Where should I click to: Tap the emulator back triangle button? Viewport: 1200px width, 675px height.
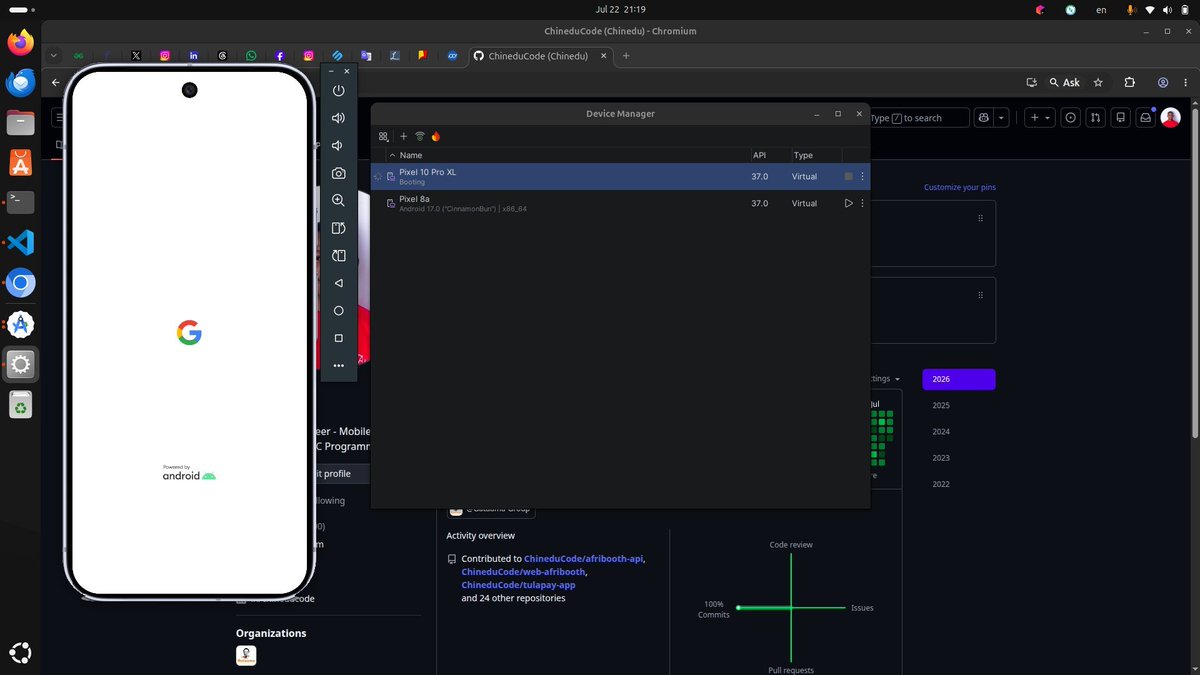click(x=339, y=283)
